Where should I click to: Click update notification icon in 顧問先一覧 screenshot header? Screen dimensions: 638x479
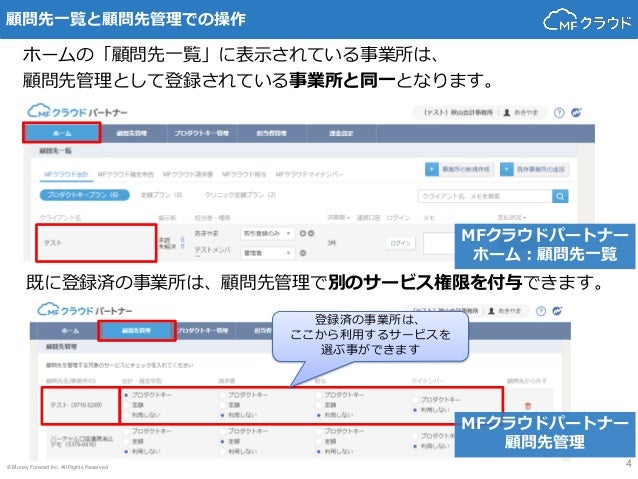click(576, 113)
